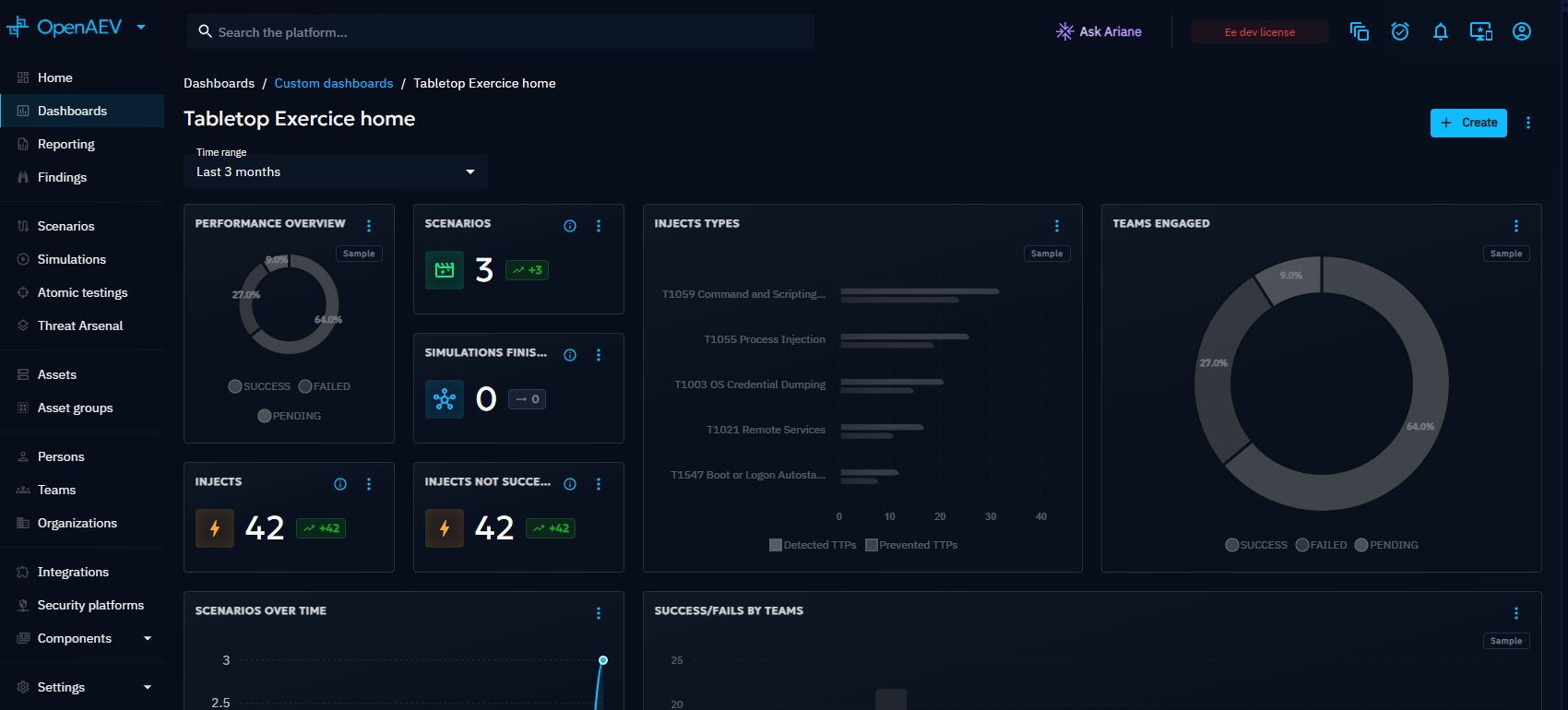Toggle PENDING legend in Performance Overview

coord(290,416)
